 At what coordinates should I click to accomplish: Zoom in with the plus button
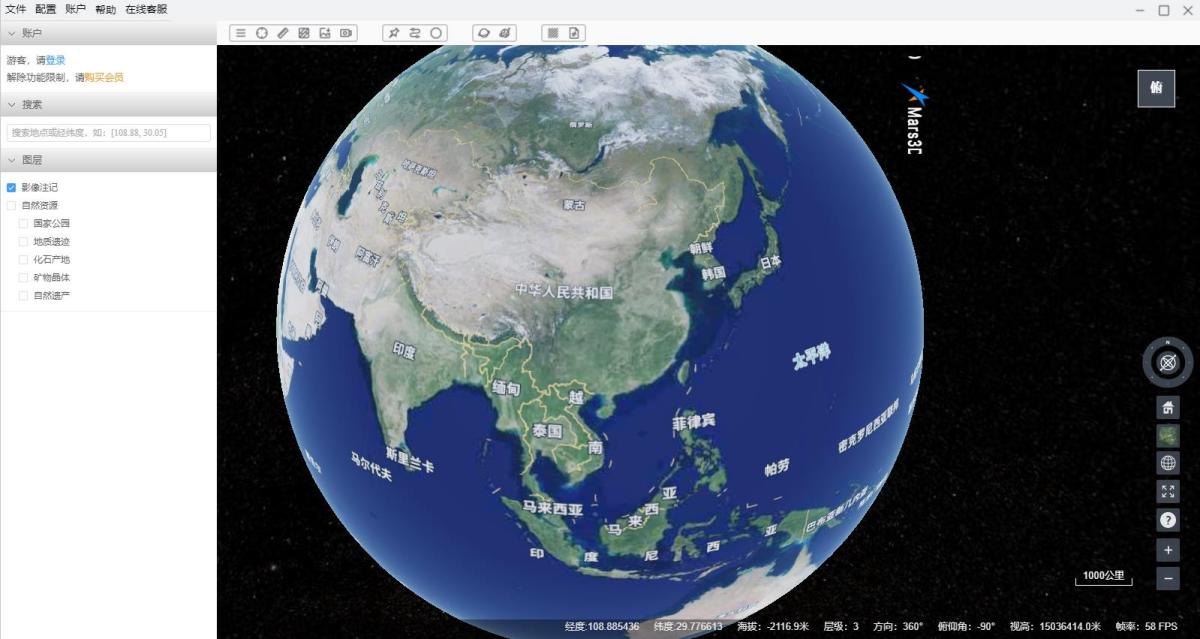tap(1167, 550)
